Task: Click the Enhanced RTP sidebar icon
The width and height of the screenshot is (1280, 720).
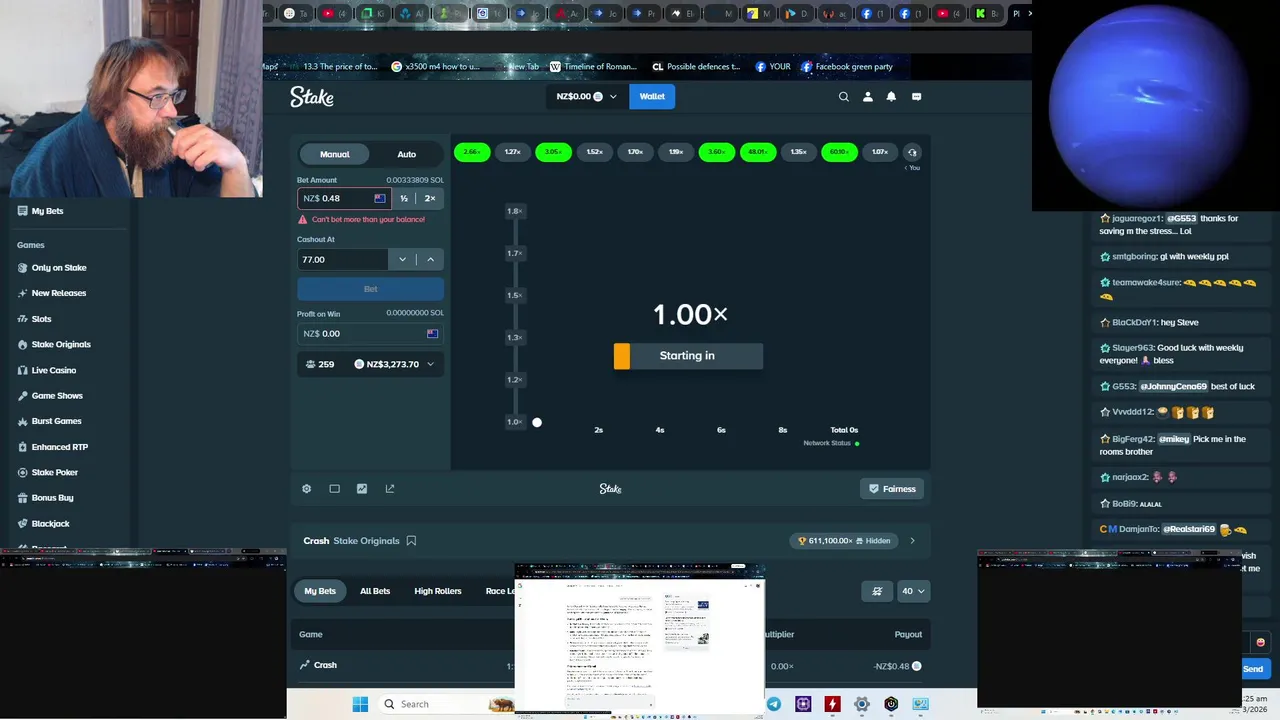Action: pyautogui.click(x=22, y=447)
